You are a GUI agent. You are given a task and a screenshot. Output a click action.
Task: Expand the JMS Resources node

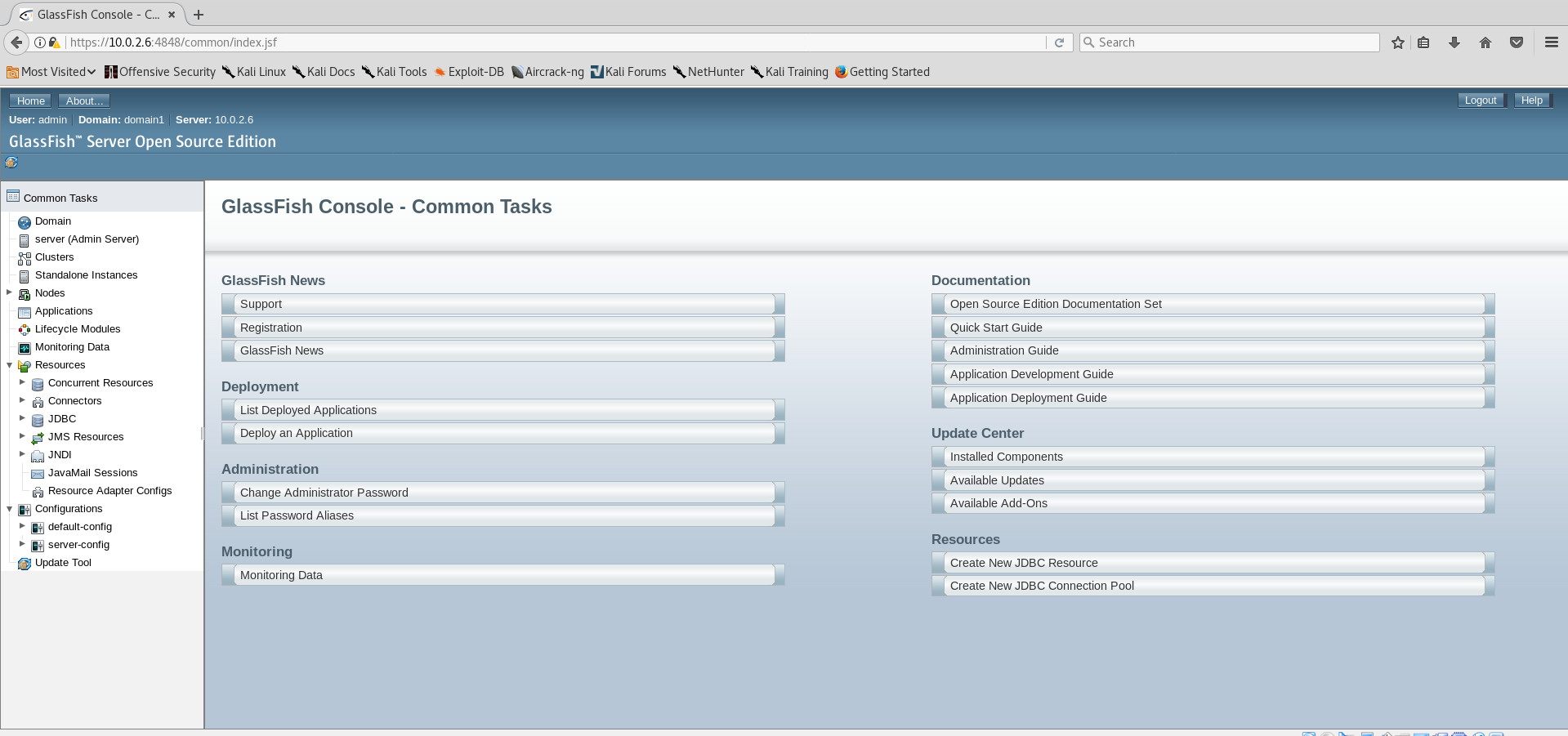point(22,436)
